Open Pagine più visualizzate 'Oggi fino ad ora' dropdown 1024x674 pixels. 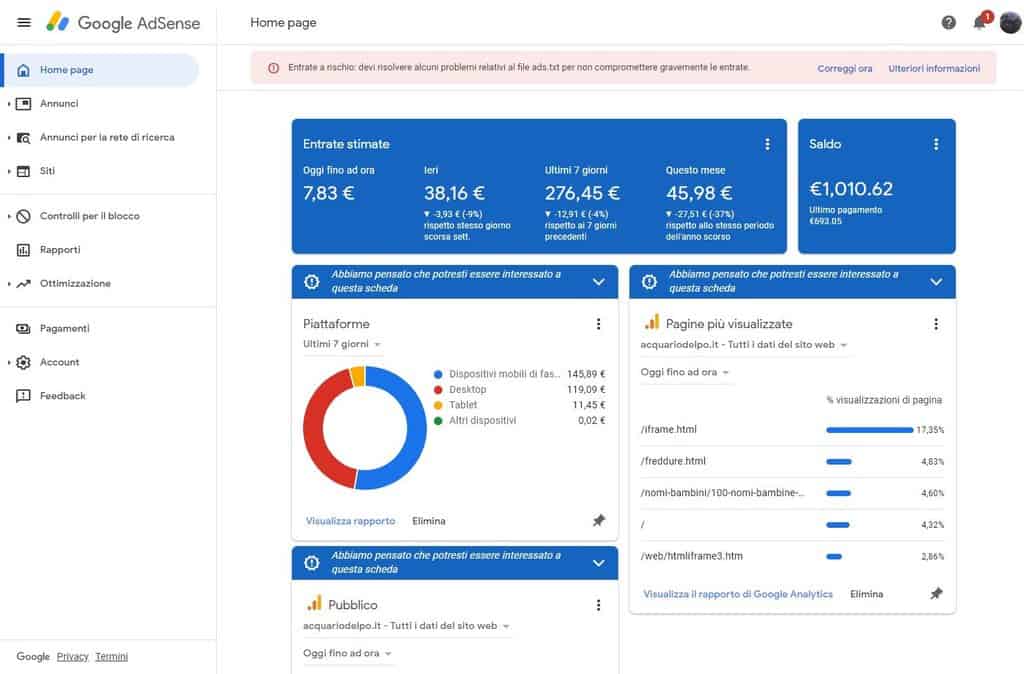684,372
